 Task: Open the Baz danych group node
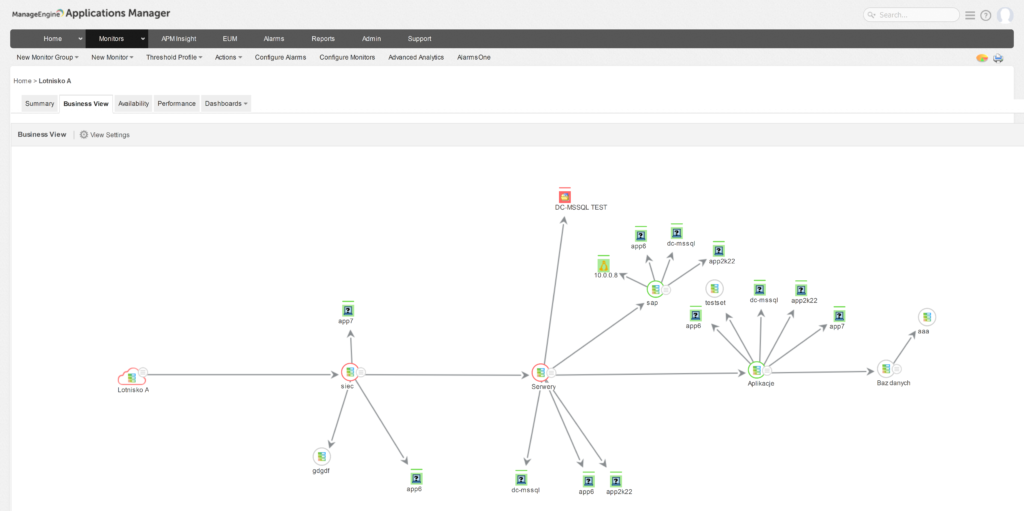click(884, 368)
